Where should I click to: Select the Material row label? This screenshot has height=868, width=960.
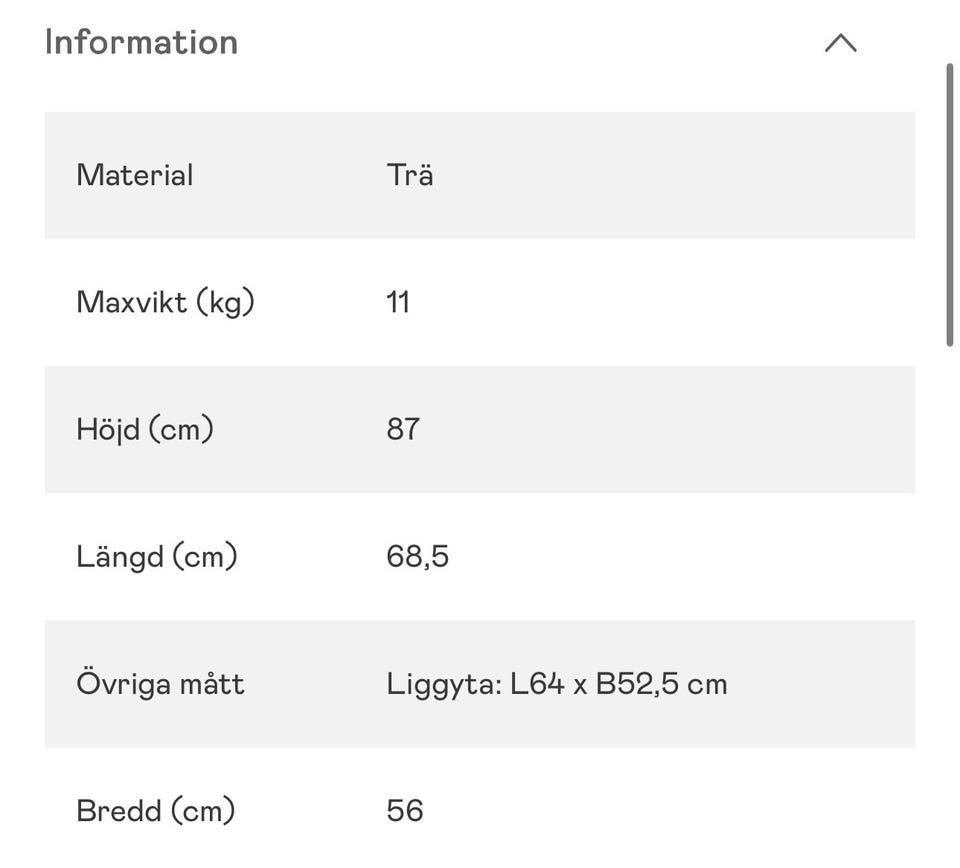[x=134, y=176]
